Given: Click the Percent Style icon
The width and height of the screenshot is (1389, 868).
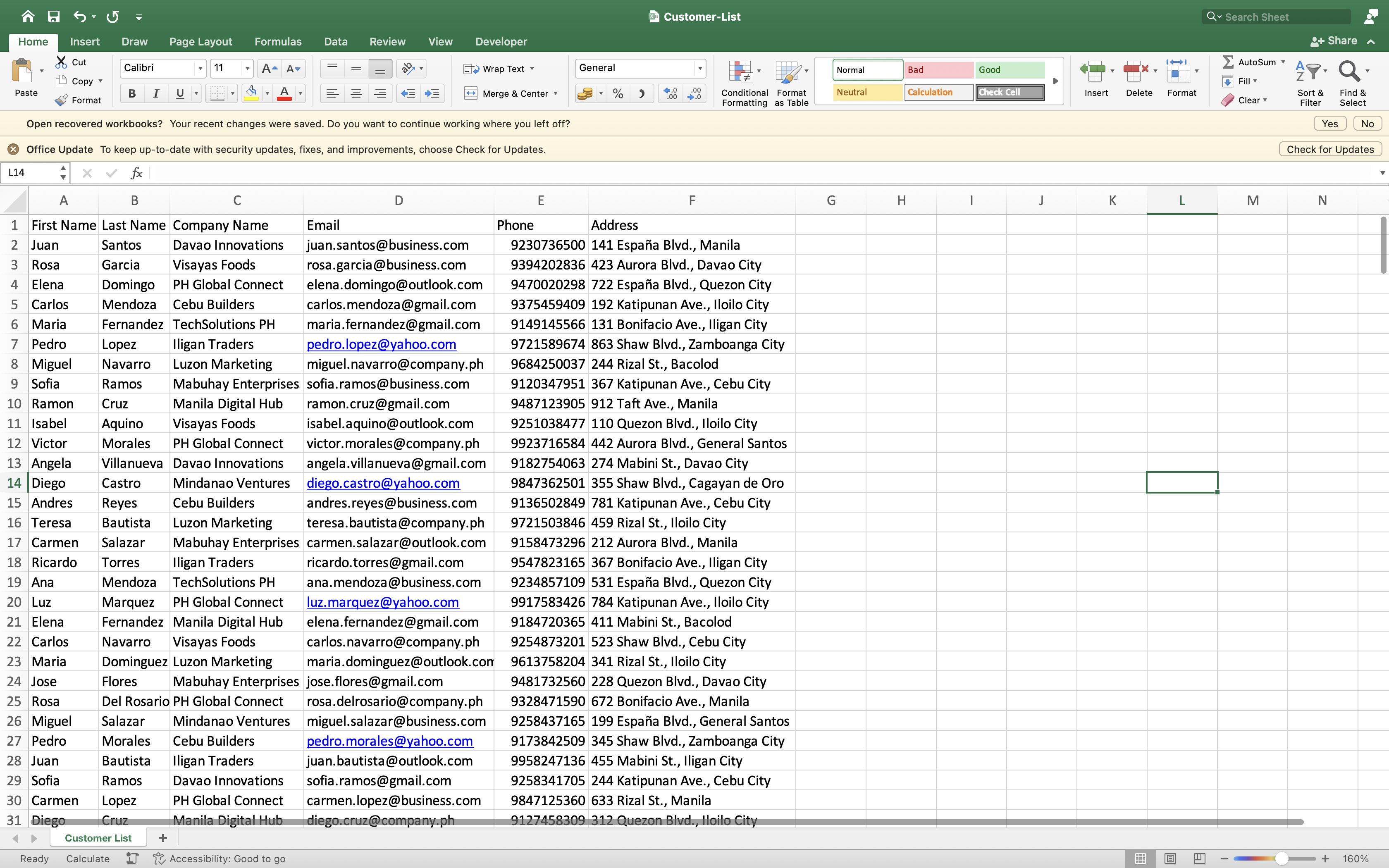Looking at the screenshot, I should click(x=618, y=93).
